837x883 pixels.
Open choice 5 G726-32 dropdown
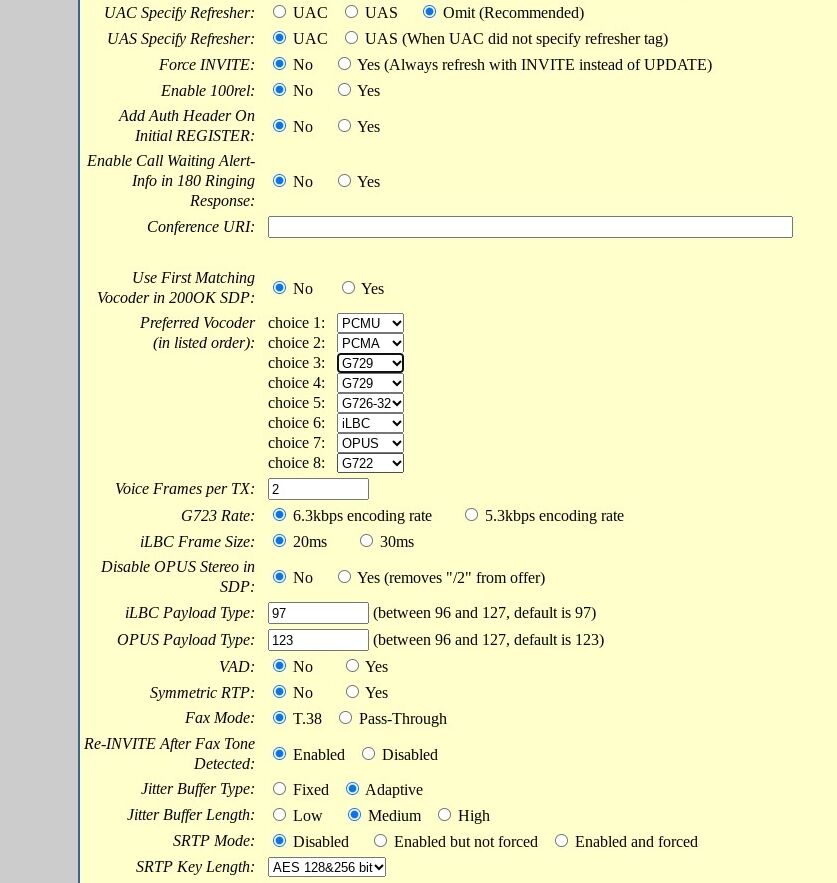click(370, 403)
